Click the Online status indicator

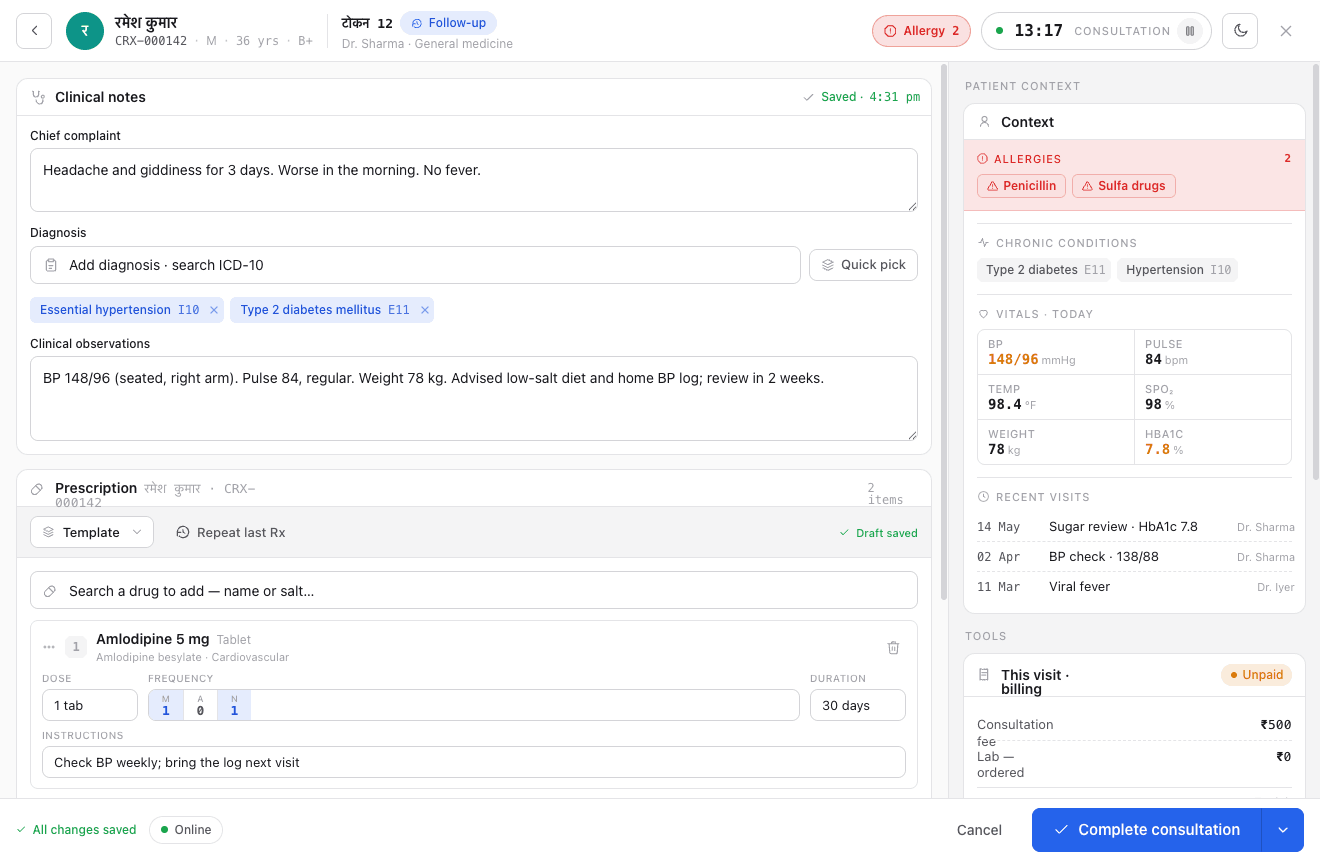[x=186, y=830]
